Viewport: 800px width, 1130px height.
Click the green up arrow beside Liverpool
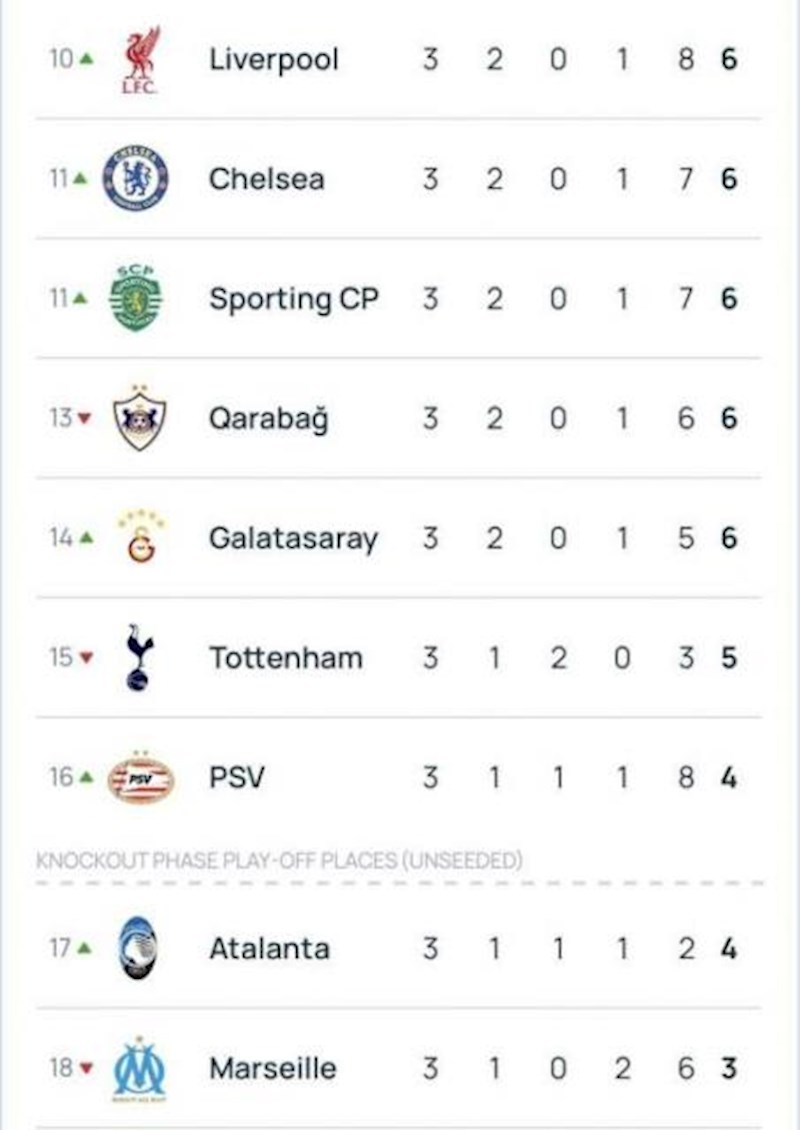[85, 60]
